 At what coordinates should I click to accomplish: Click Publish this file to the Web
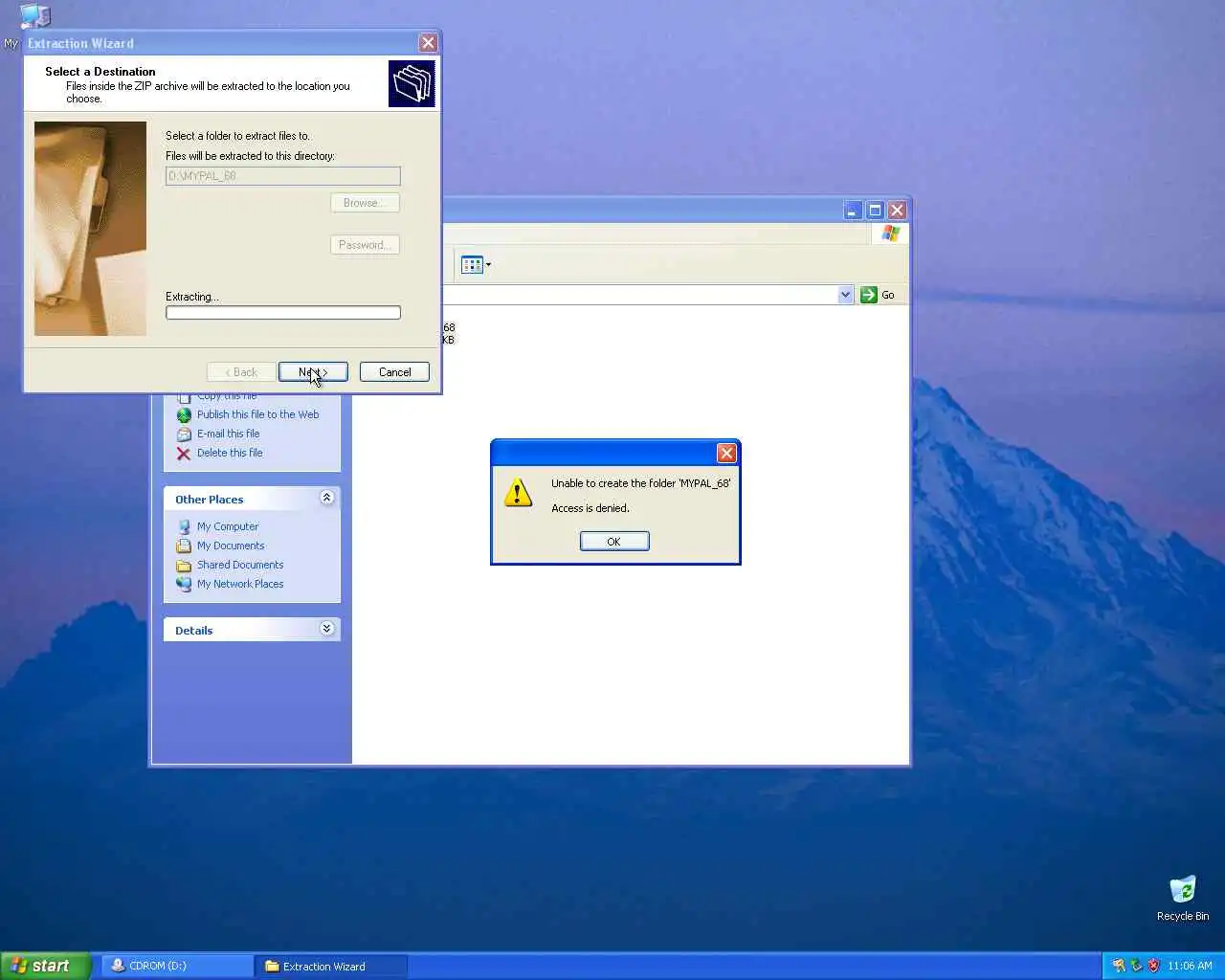(x=258, y=414)
